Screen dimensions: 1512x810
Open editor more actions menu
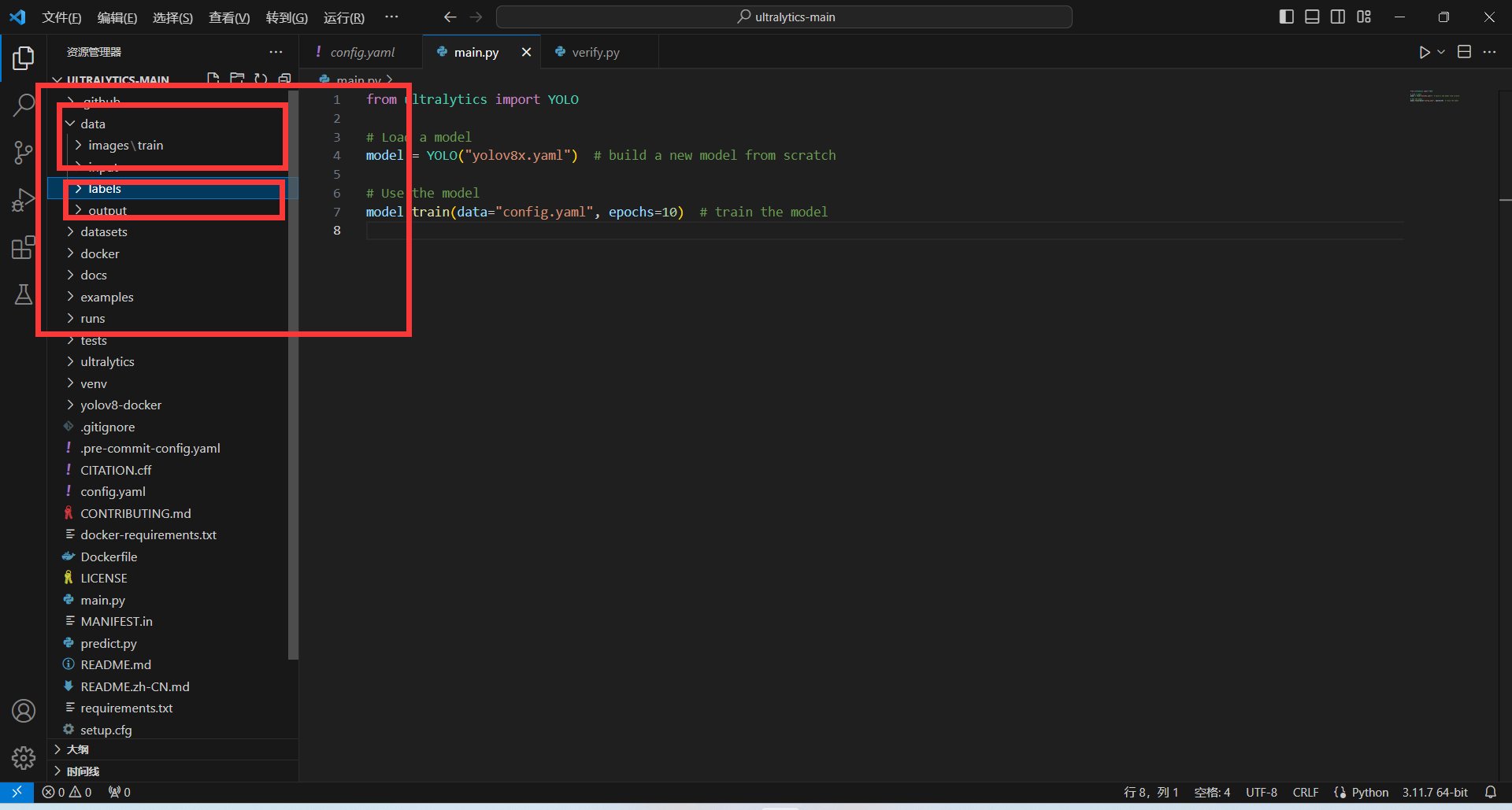tap(1489, 52)
